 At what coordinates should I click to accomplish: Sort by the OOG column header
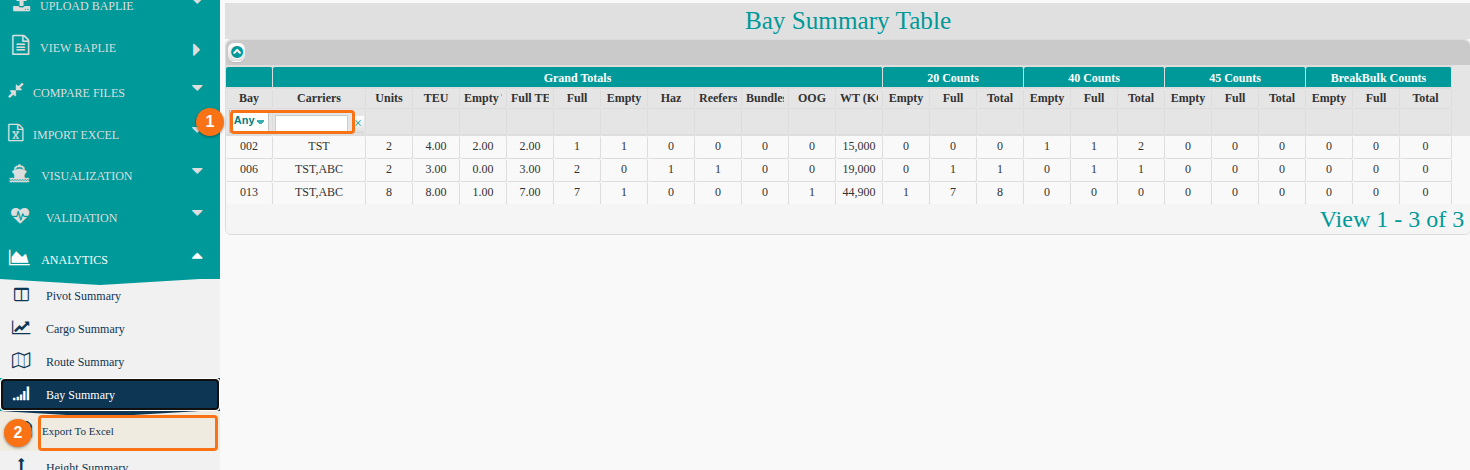click(812, 98)
